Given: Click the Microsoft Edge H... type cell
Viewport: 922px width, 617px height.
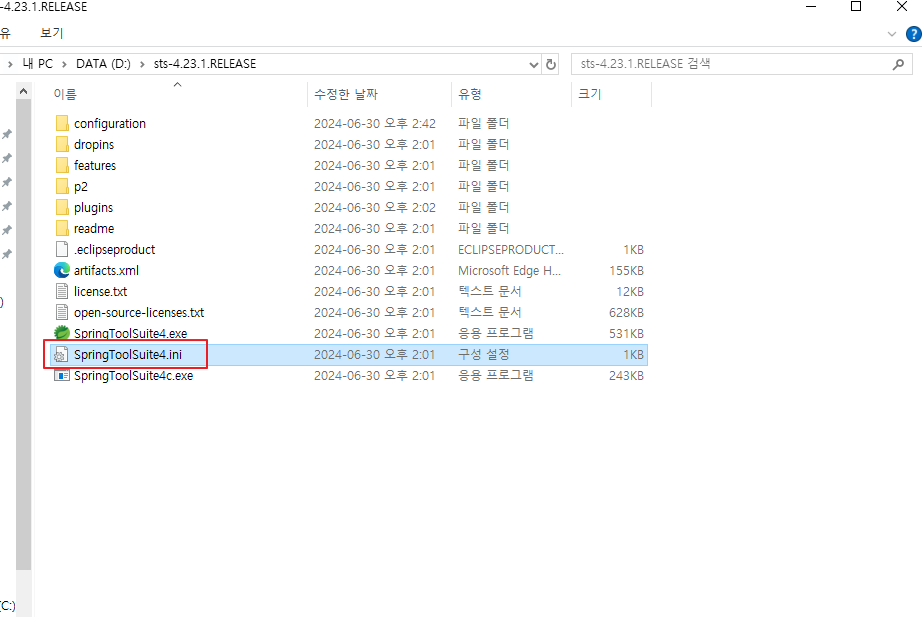Looking at the screenshot, I should tap(510, 271).
